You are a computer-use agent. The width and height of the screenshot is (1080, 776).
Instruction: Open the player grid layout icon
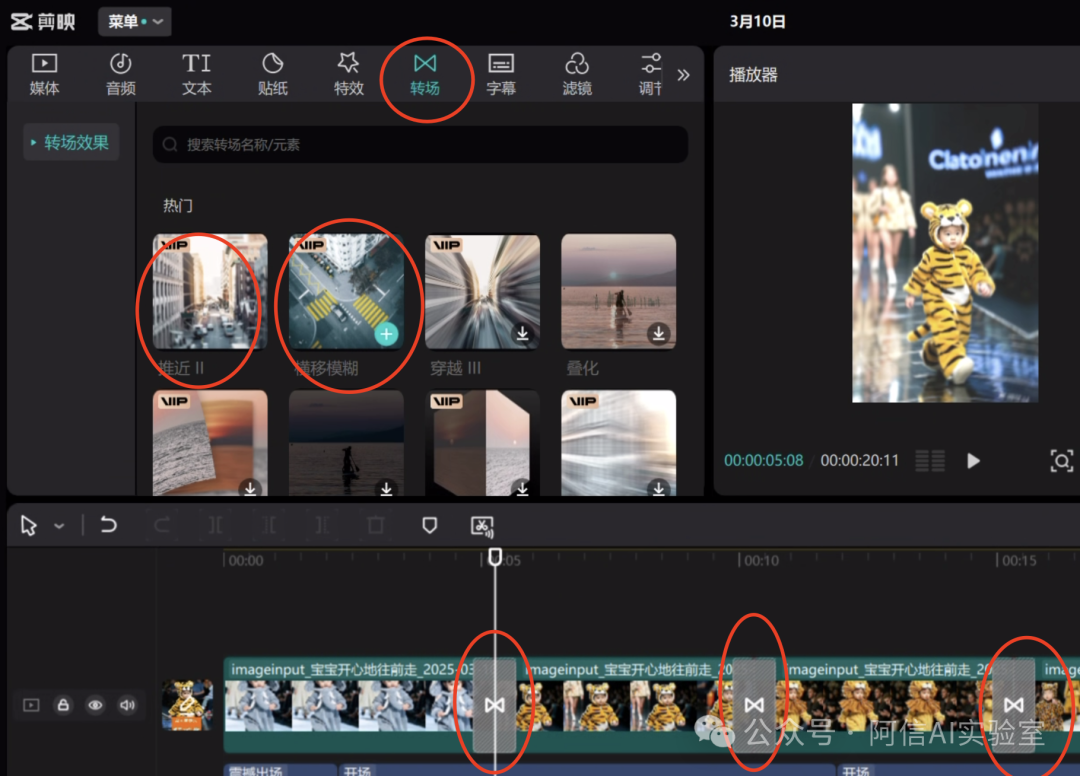click(930, 461)
